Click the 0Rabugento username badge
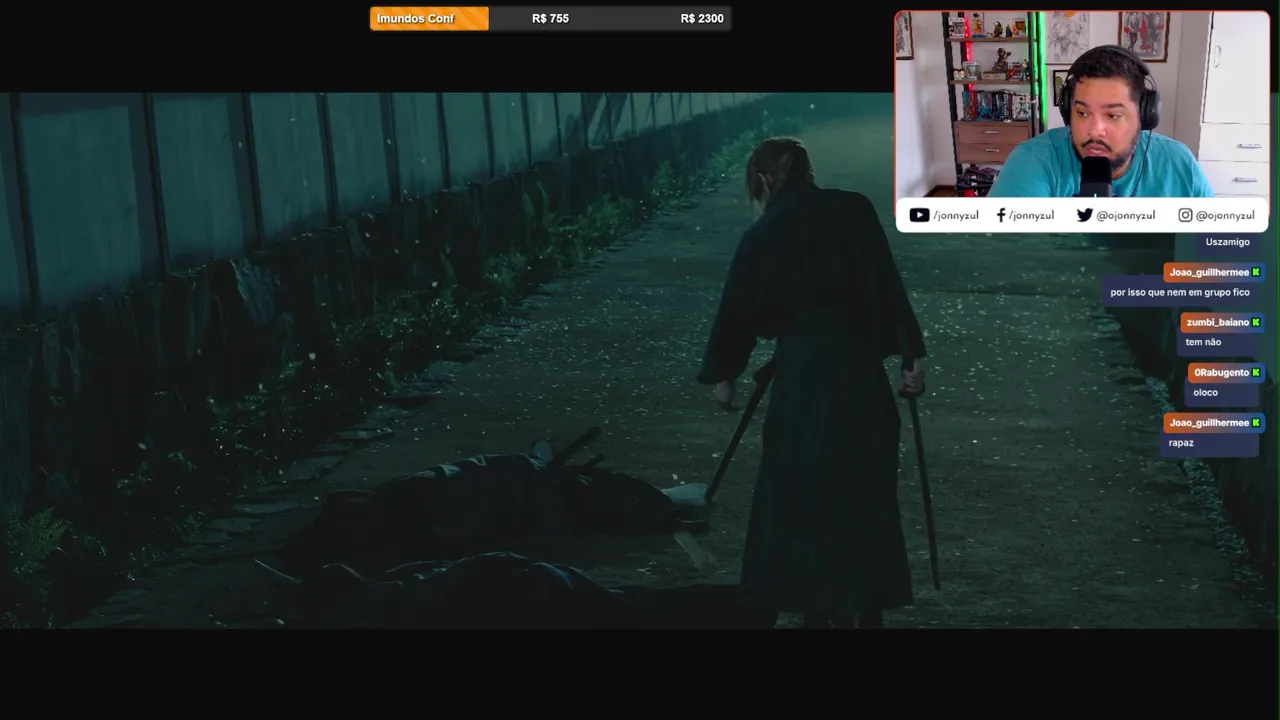Image resolution: width=1280 pixels, height=720 pixels. click(1226, 372)
